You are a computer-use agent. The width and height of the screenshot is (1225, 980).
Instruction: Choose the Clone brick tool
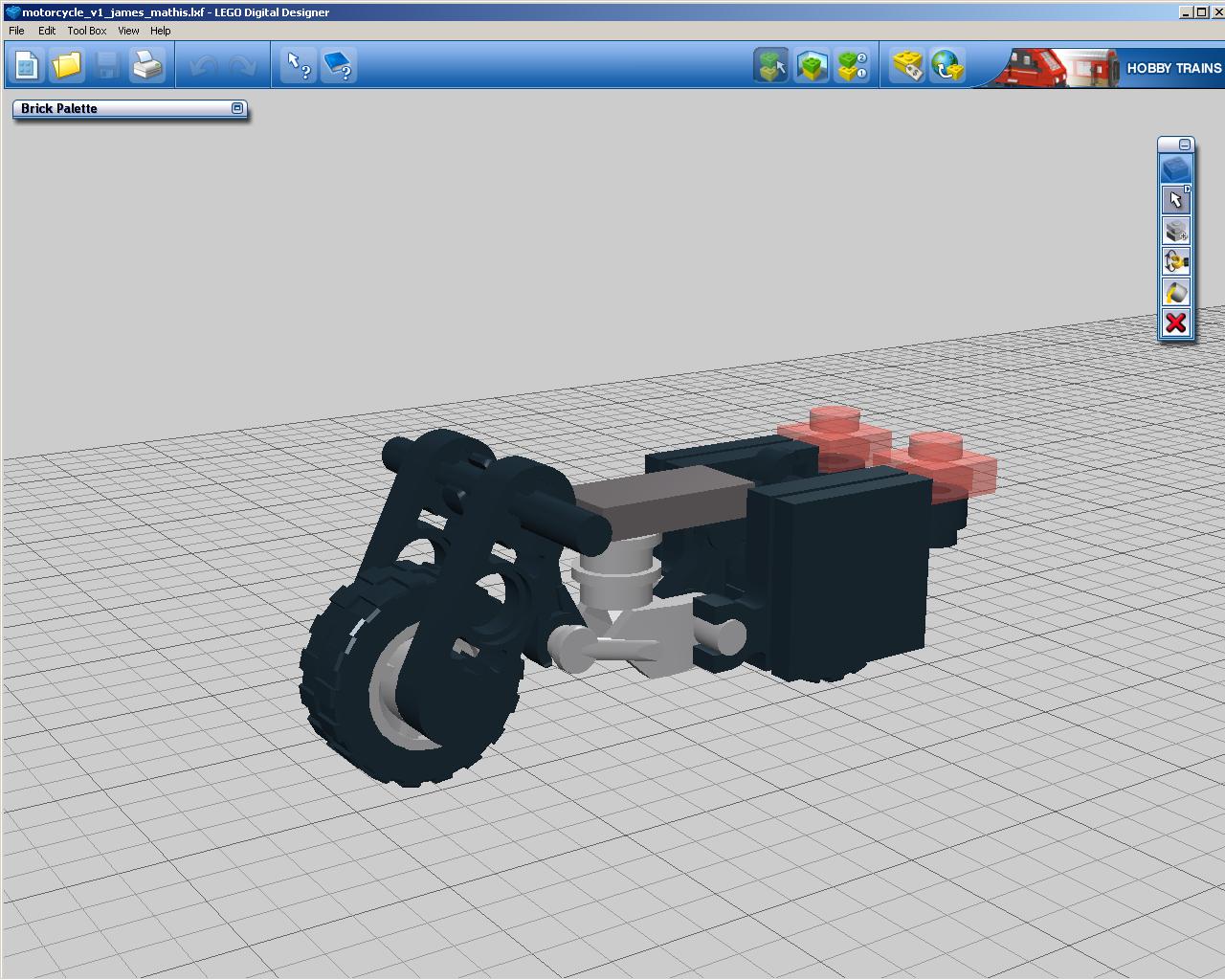(x=1175, y=231)
